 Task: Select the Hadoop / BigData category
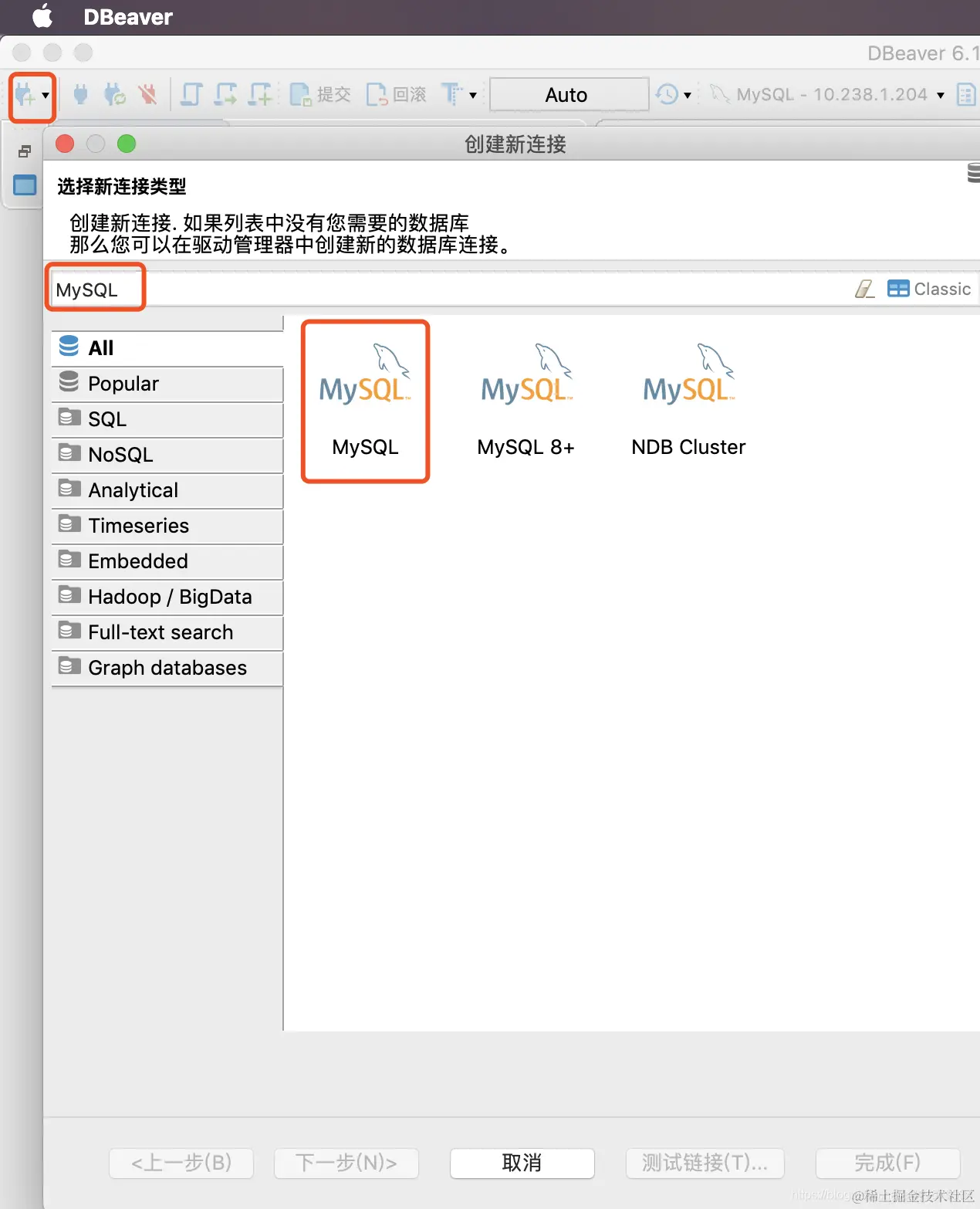(167, 597)
